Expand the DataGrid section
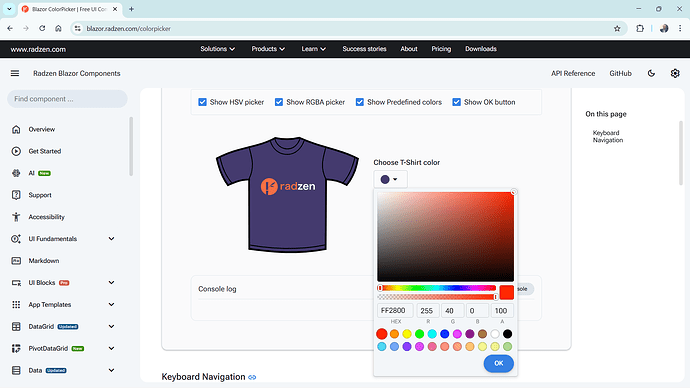Image resolution: width=690 pixels, height=388 pixels. [111, 326]
